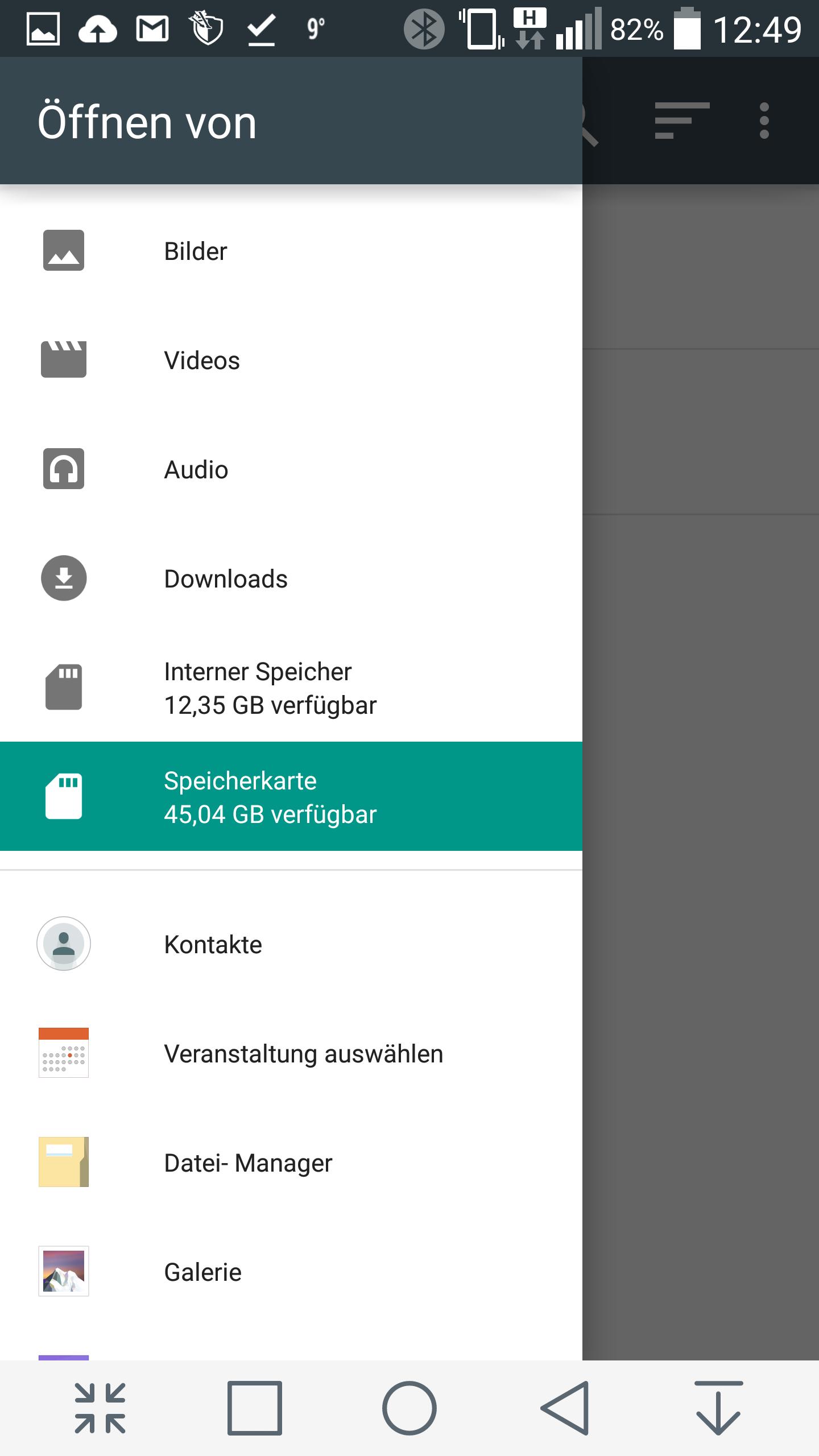Tap the 12:49 clock
Image resolution: width=819 pixels, height=1456 pixels.
(757, 30)
